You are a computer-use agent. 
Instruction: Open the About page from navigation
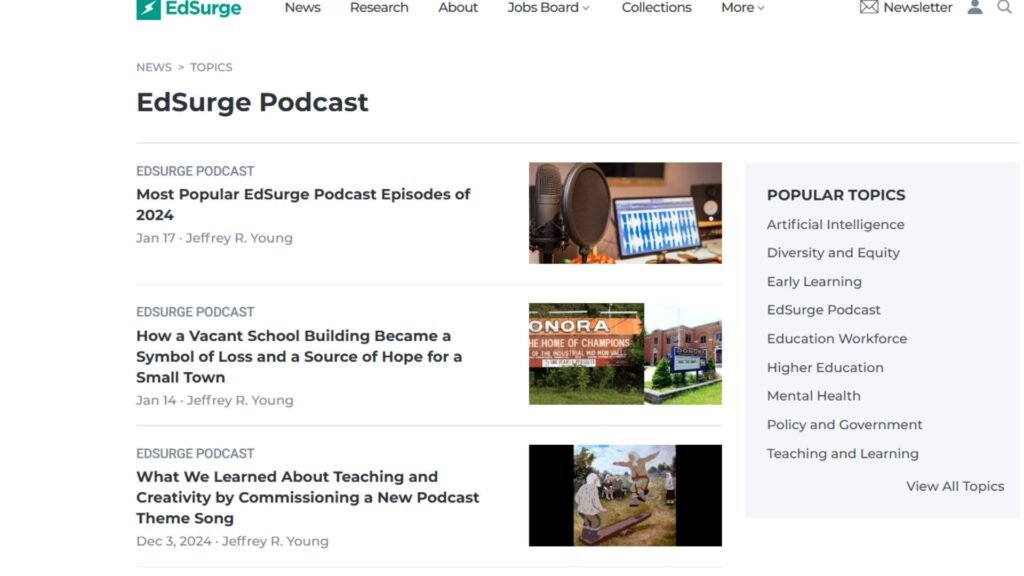(x=458, y=8)
